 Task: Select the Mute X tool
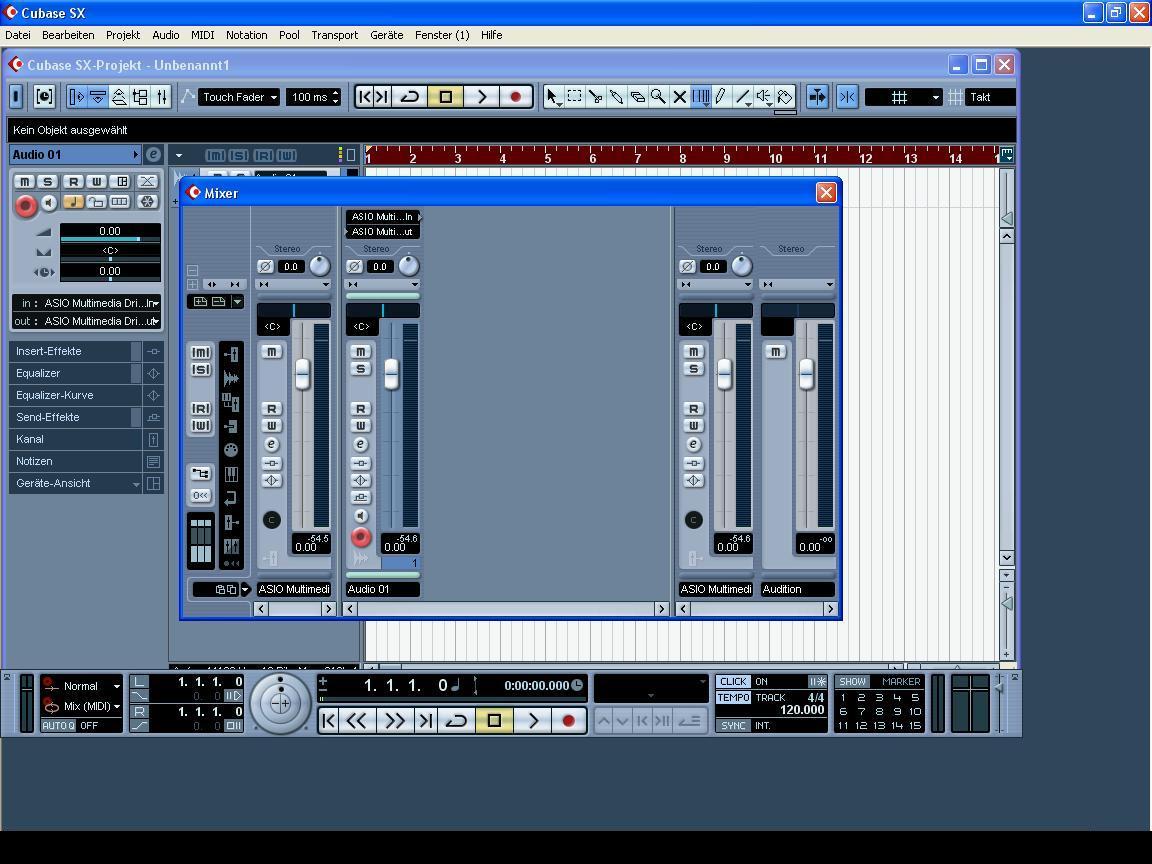[680, 96]
